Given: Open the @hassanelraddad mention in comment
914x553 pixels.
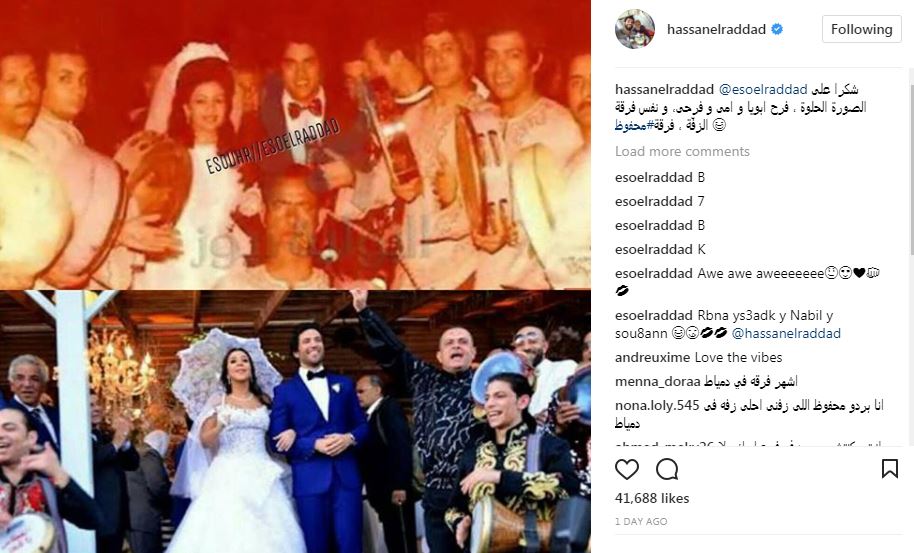Looking at the screenshot, I should (786, 333).
